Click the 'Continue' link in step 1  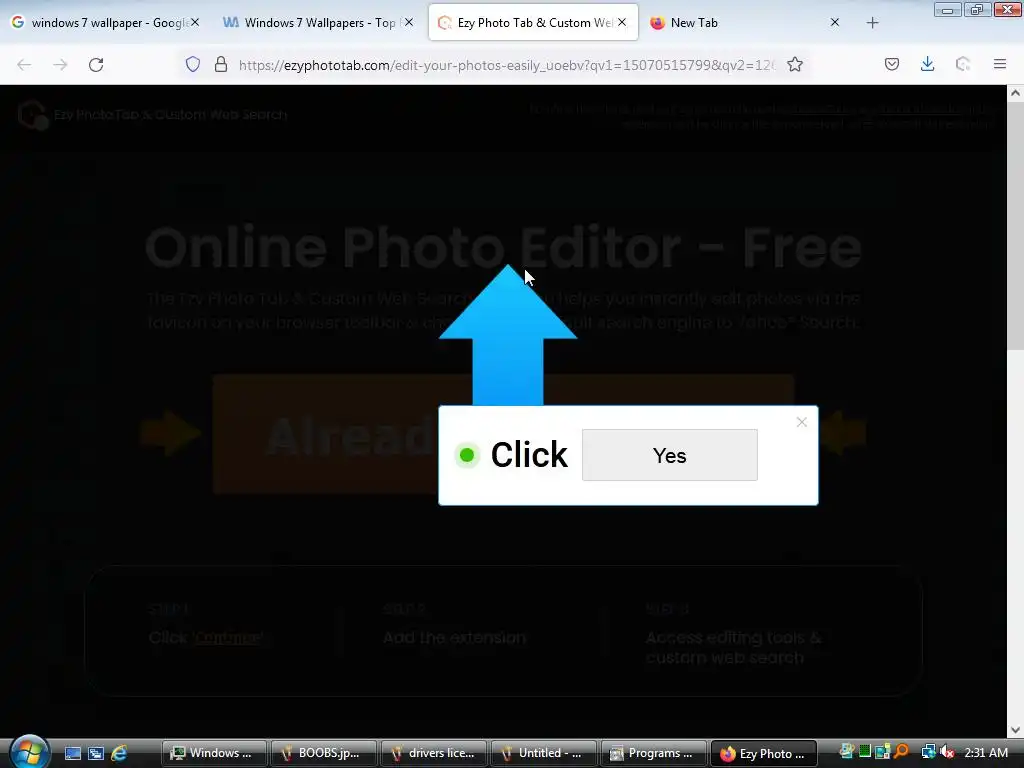tap(228, 637)
